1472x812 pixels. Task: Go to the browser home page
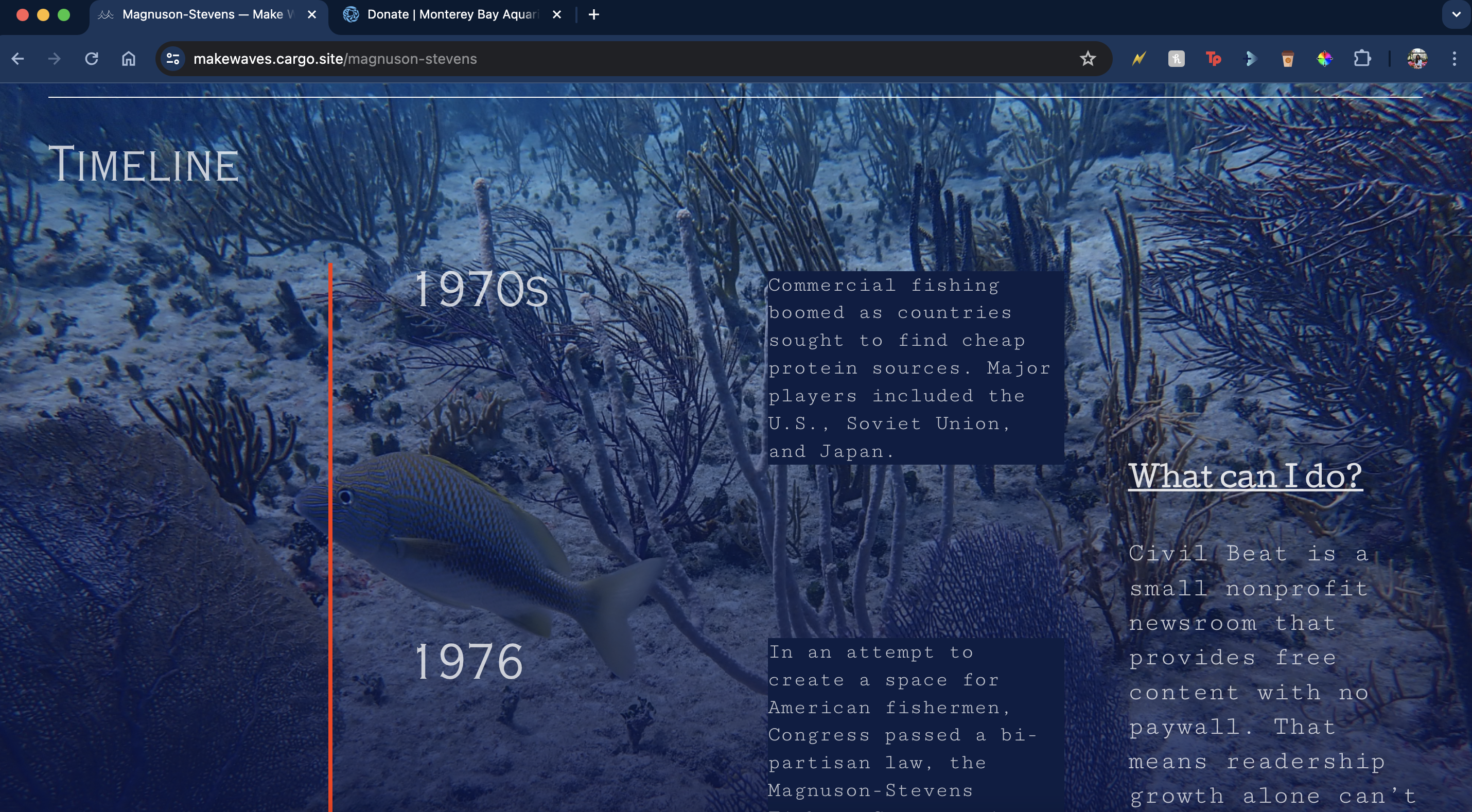pos(129,59)
